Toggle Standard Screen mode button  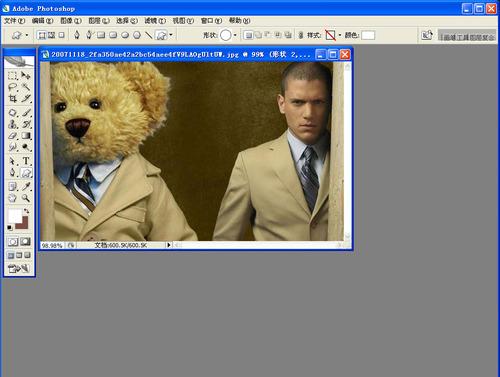click(11, 255)
